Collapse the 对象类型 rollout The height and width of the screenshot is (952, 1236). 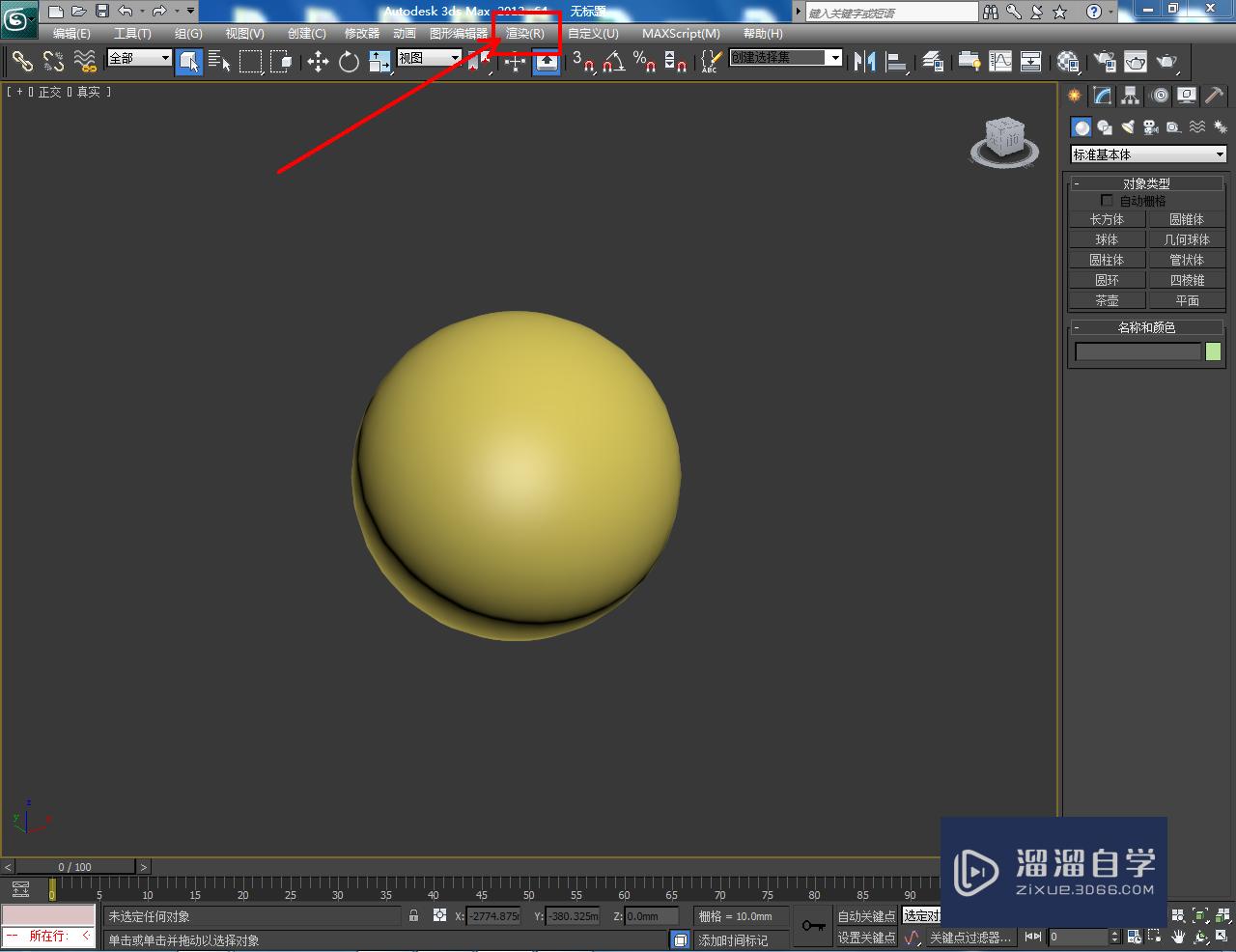(1146, 183)
